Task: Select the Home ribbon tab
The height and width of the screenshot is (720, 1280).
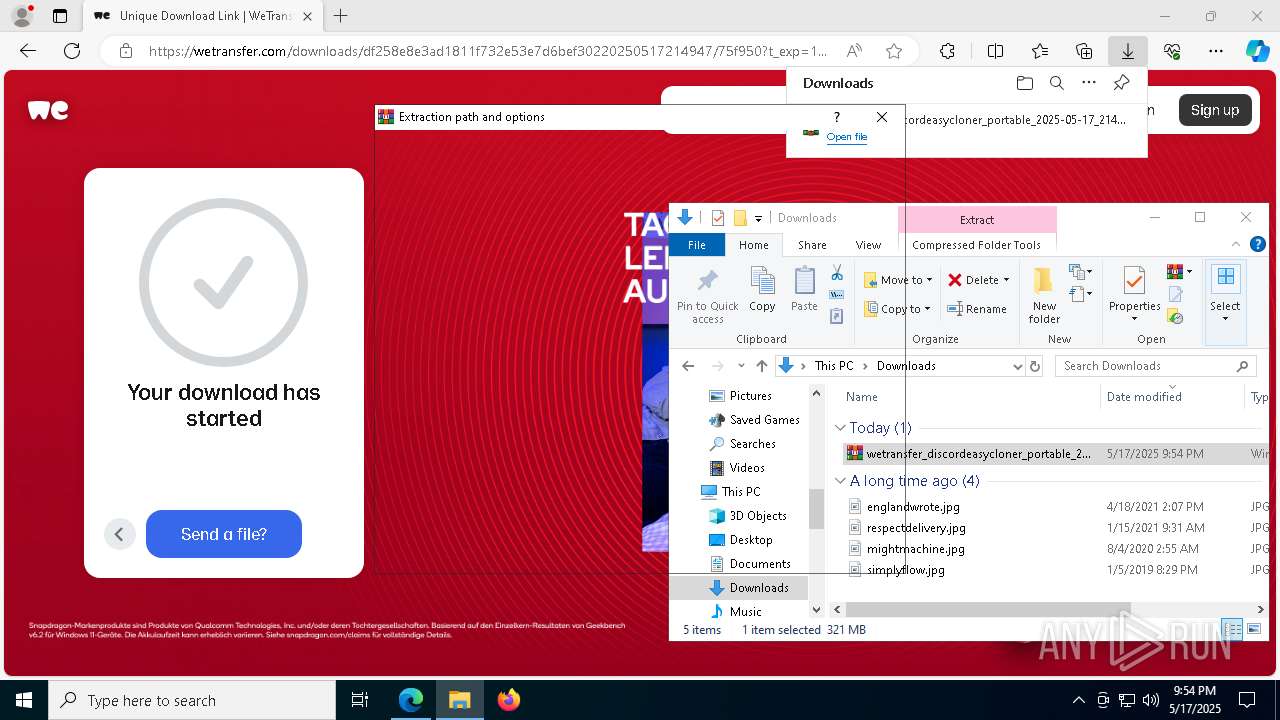Action: tap(753, 245)
